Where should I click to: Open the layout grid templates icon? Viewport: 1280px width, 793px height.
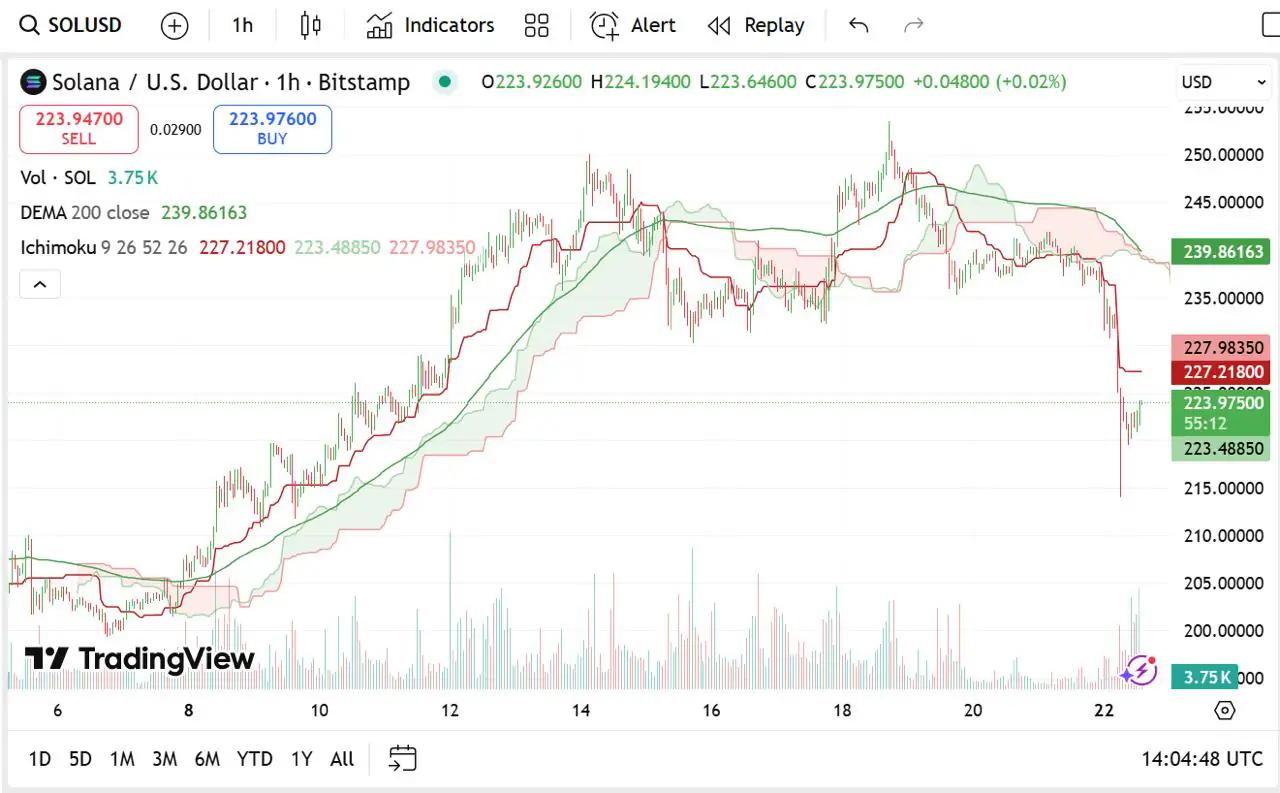point(537,26)
